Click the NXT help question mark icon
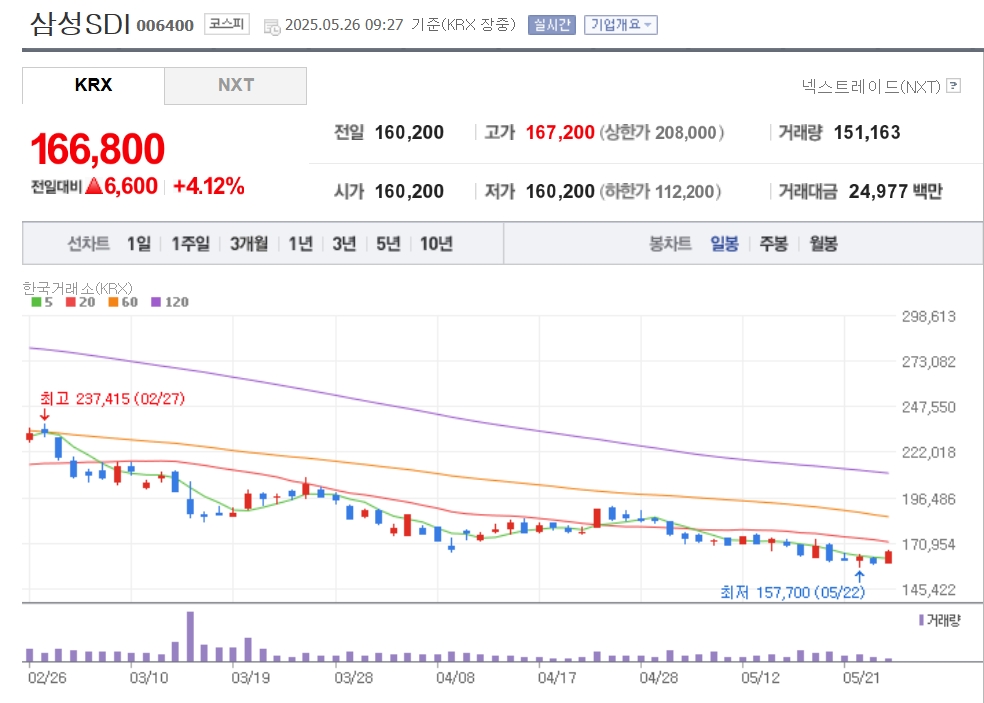 pos(953,85)
